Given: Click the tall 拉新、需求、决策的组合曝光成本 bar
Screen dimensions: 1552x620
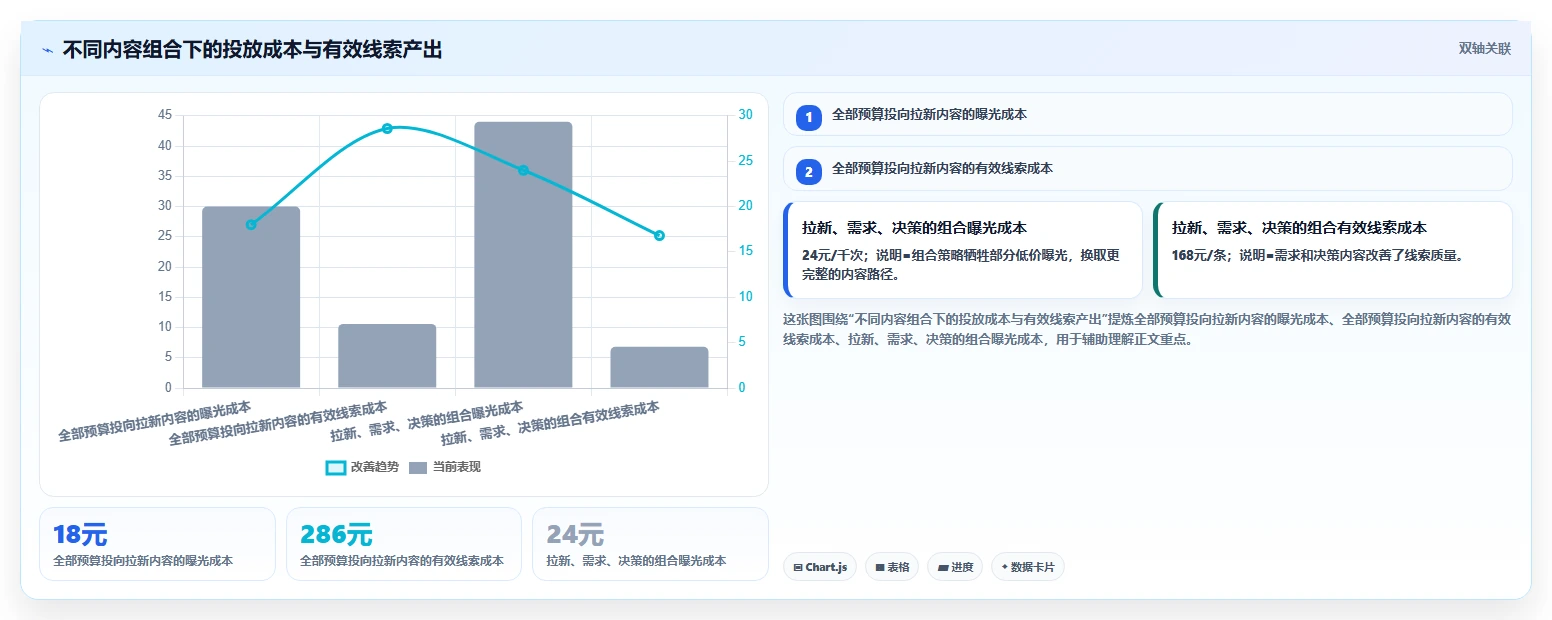Looking at the screenshot, I should point(523,255).
